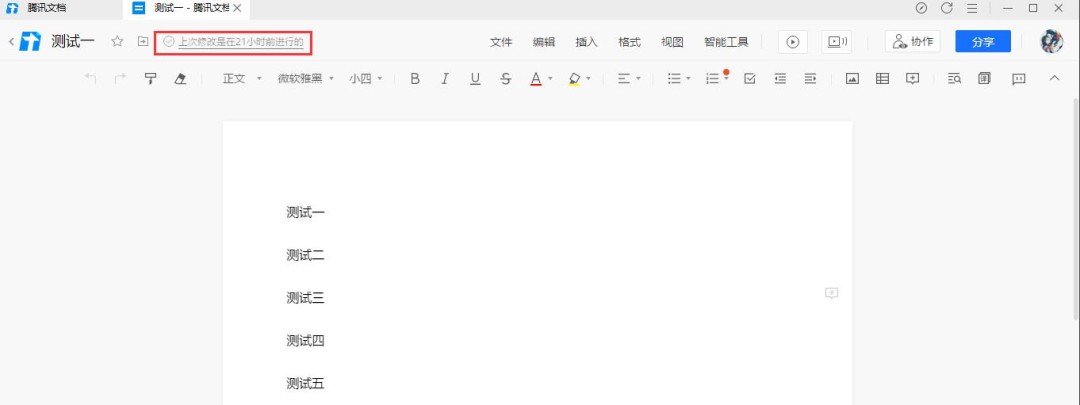Go back using the left chevron
1080x405 pixels.
point(11,41)
